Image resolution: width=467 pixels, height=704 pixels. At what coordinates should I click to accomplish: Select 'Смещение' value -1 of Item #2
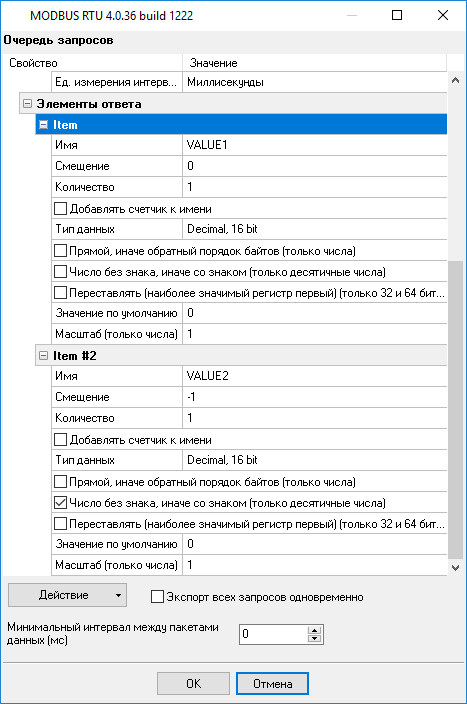(315, 397)
